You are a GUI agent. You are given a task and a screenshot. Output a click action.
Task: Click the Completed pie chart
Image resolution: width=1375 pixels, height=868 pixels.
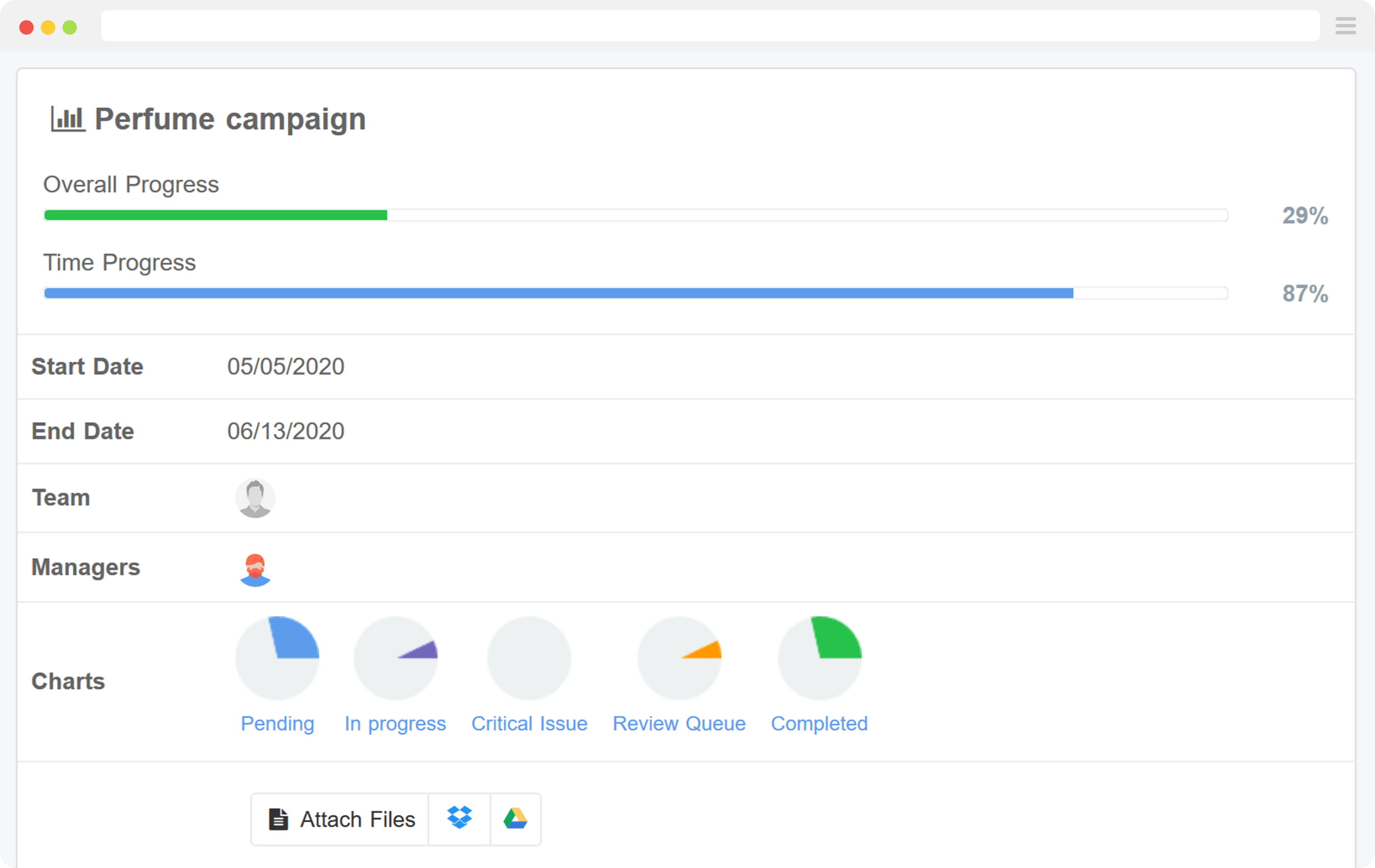pyautogui.click(x=820, y=658)
